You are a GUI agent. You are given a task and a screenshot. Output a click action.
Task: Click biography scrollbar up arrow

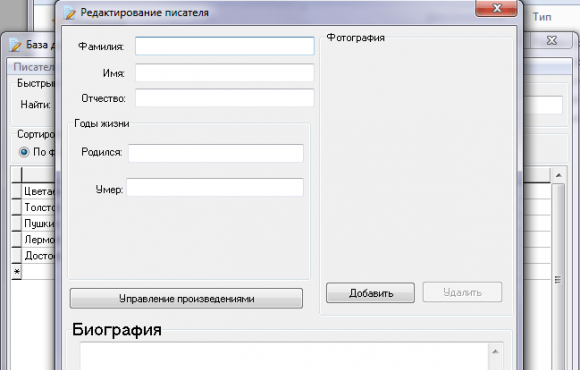495,351
